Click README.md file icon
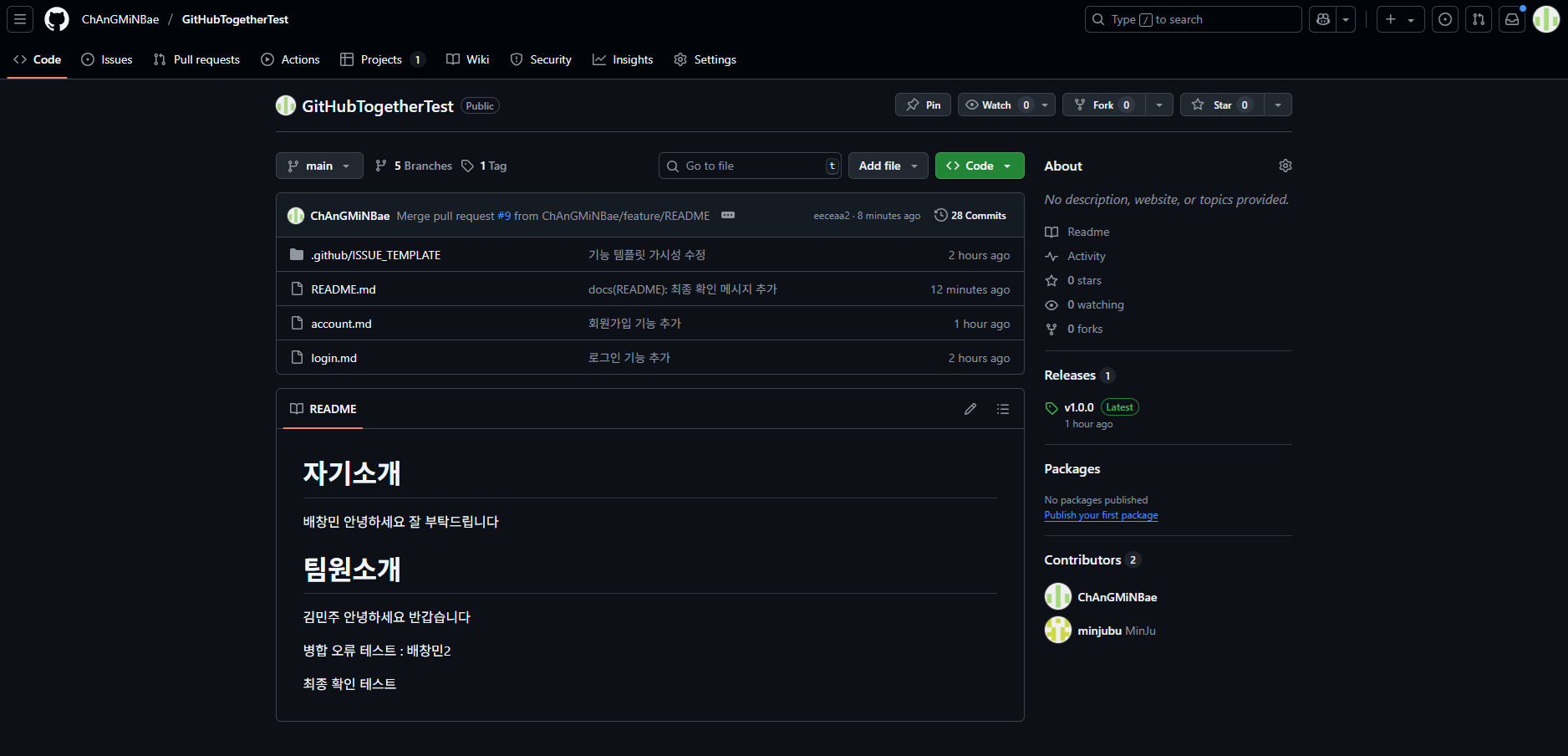Image resolution: width=1568 pixels, height=756 pixels. (x=297, y=289)
